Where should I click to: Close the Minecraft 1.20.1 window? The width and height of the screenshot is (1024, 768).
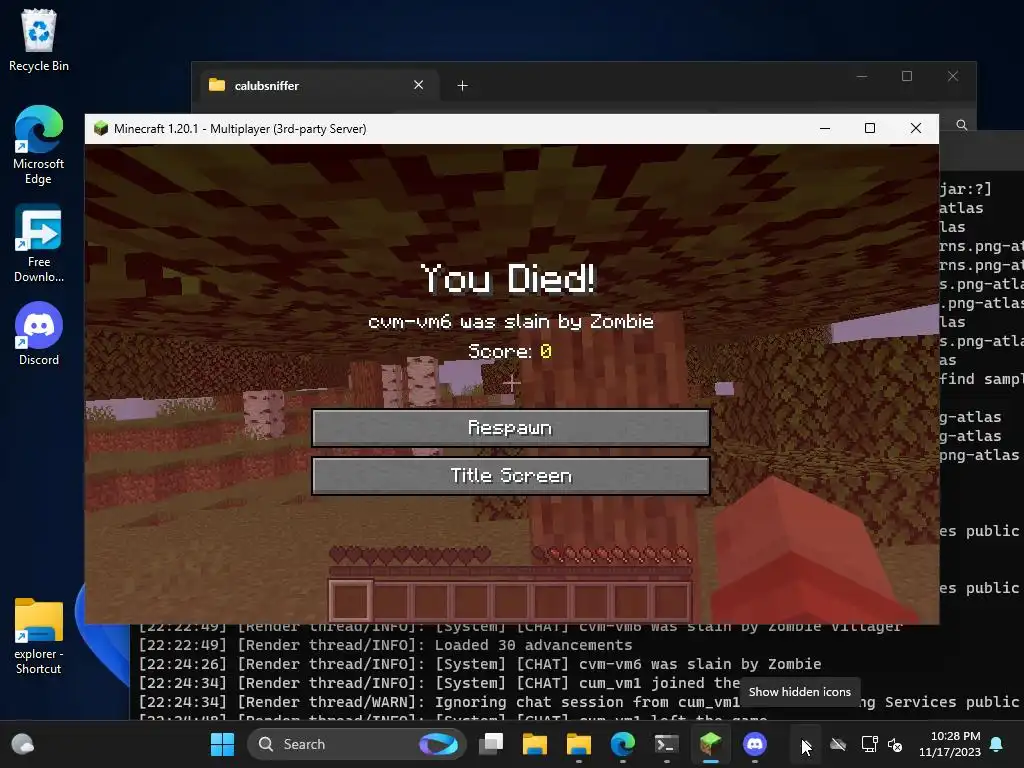pyautogui.click(x=916, y=129)
